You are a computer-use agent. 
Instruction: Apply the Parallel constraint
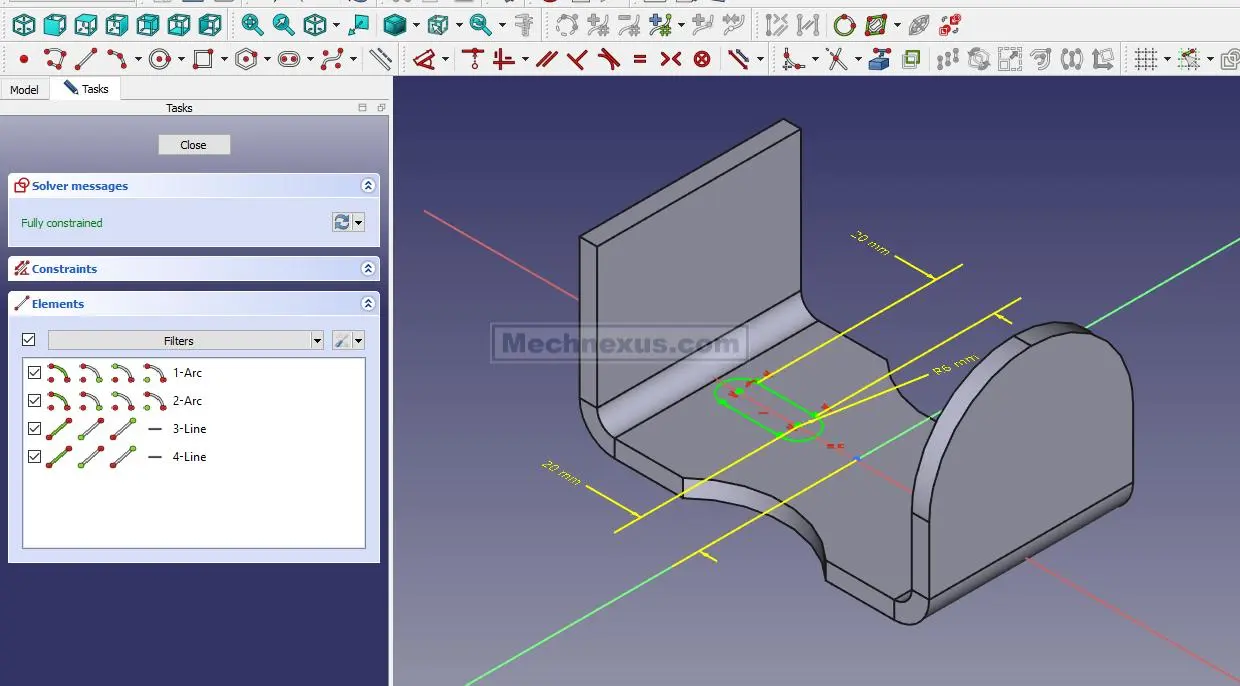[x=546, y=60]
